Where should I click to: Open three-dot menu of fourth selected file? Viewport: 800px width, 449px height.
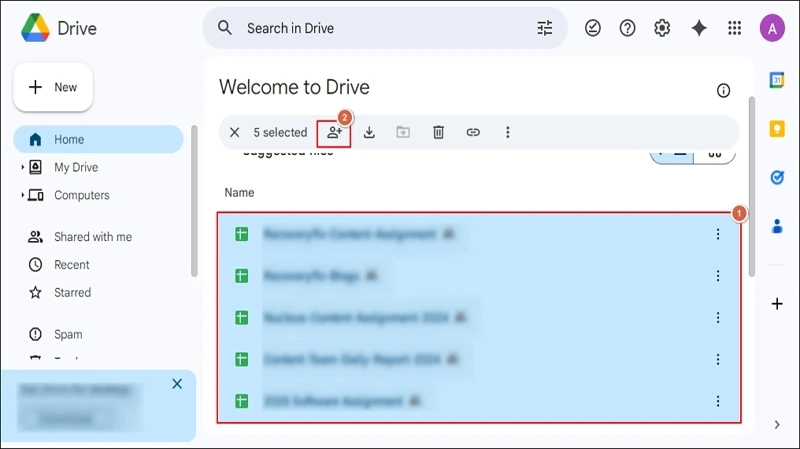[718, 360]
